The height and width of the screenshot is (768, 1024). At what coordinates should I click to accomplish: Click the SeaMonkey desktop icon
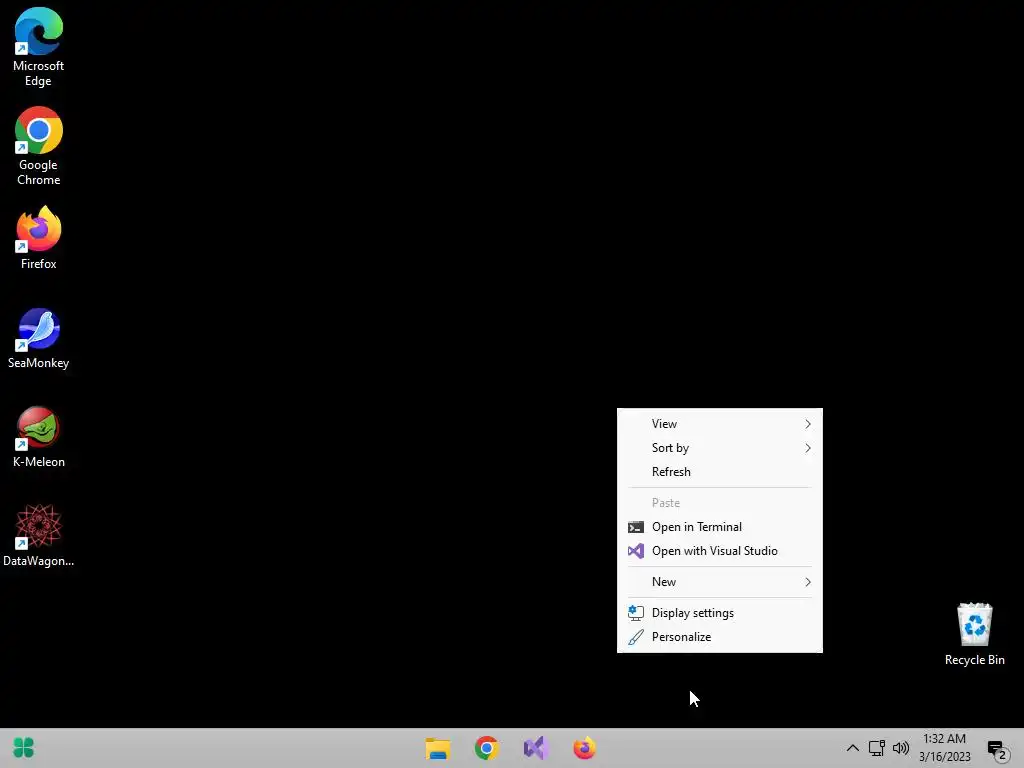click(x=39, y=338)
